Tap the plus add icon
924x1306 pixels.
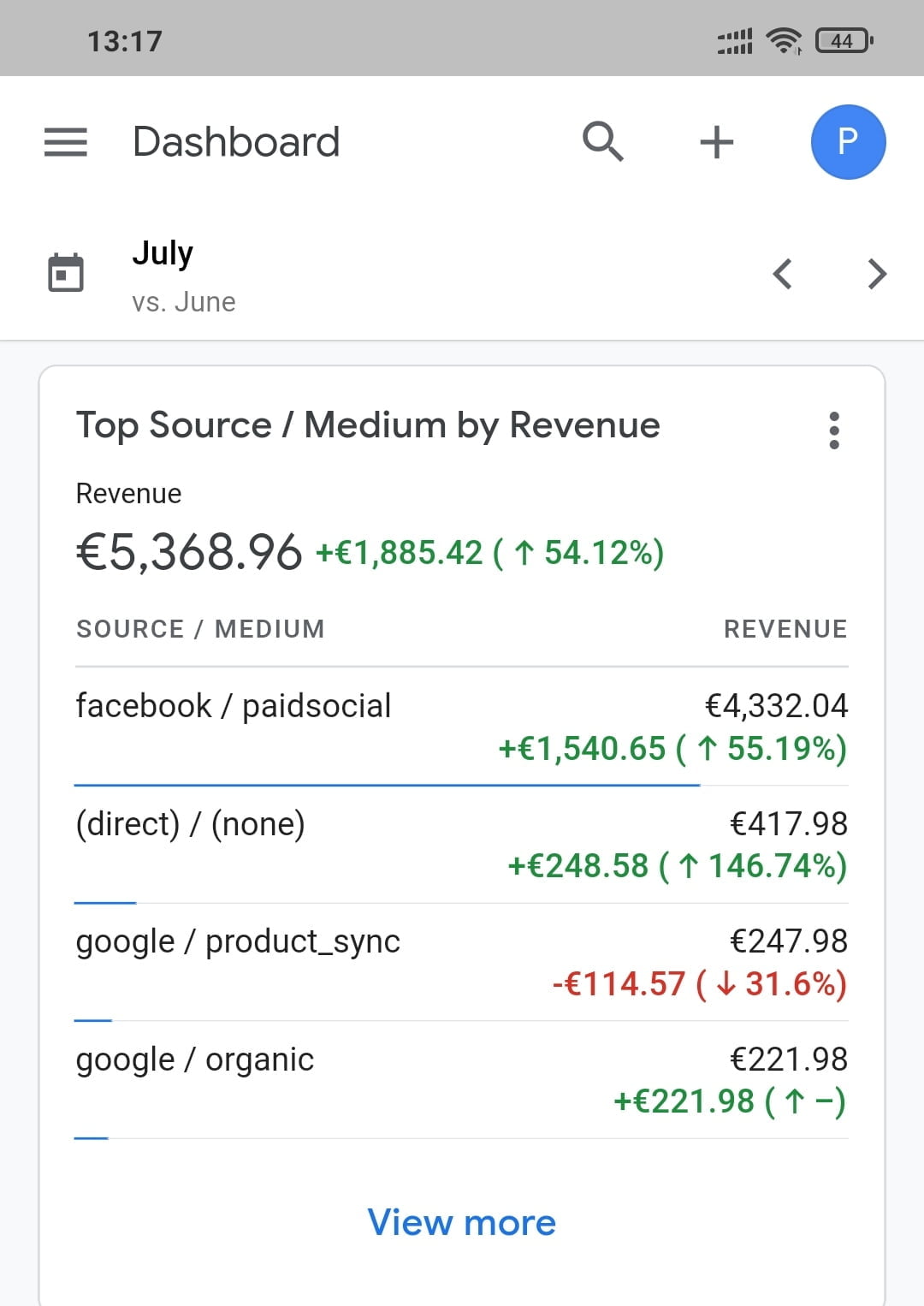coord(716,142)
